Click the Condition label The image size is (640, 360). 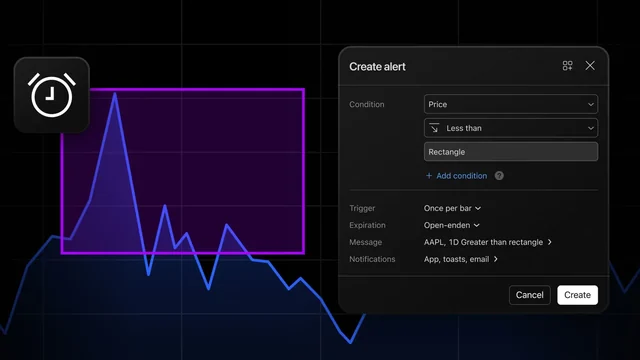point(367,104)
